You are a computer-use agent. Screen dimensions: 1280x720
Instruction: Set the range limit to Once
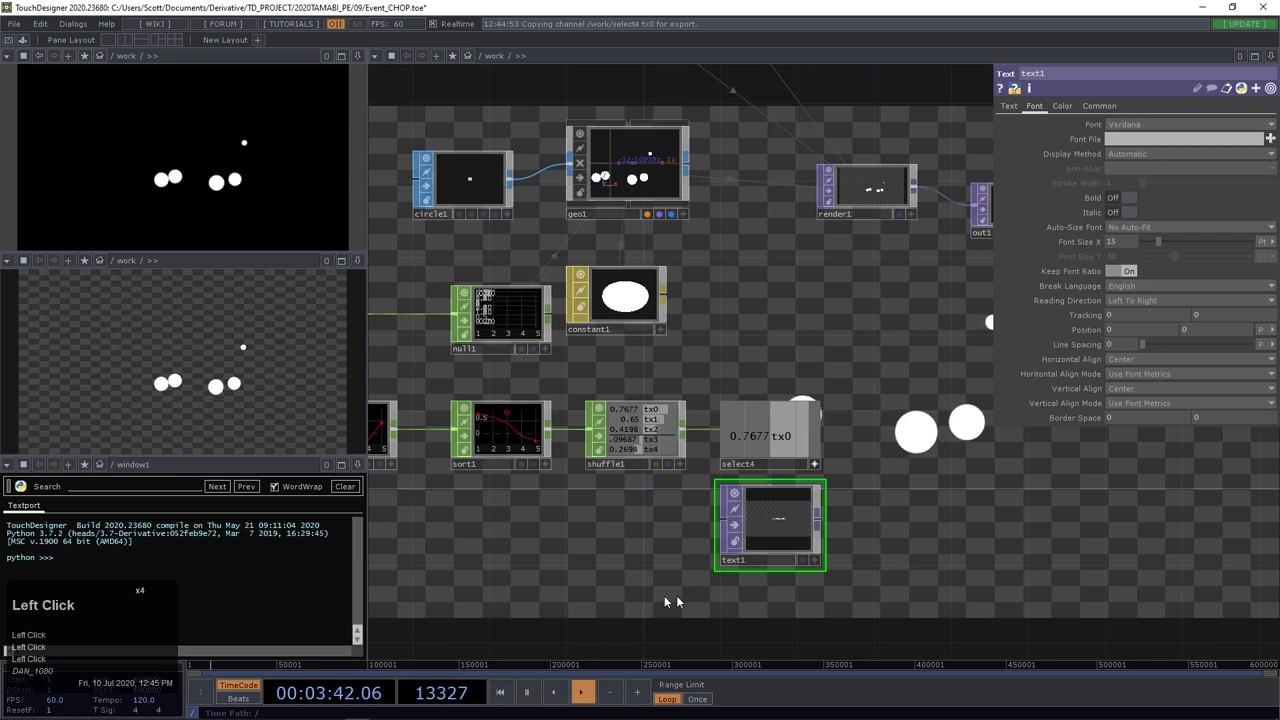point(697,699)
